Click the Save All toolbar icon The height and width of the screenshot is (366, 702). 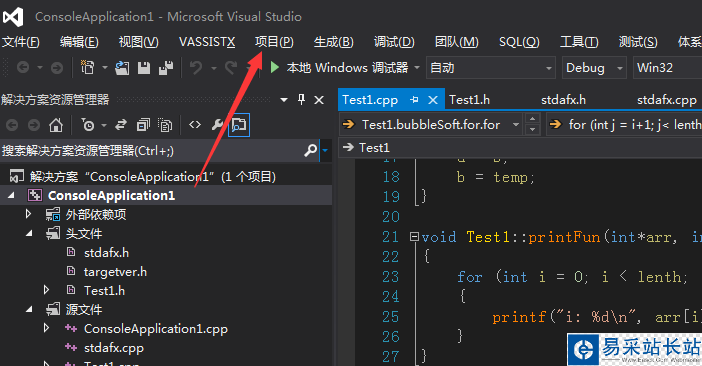point(166,68)
